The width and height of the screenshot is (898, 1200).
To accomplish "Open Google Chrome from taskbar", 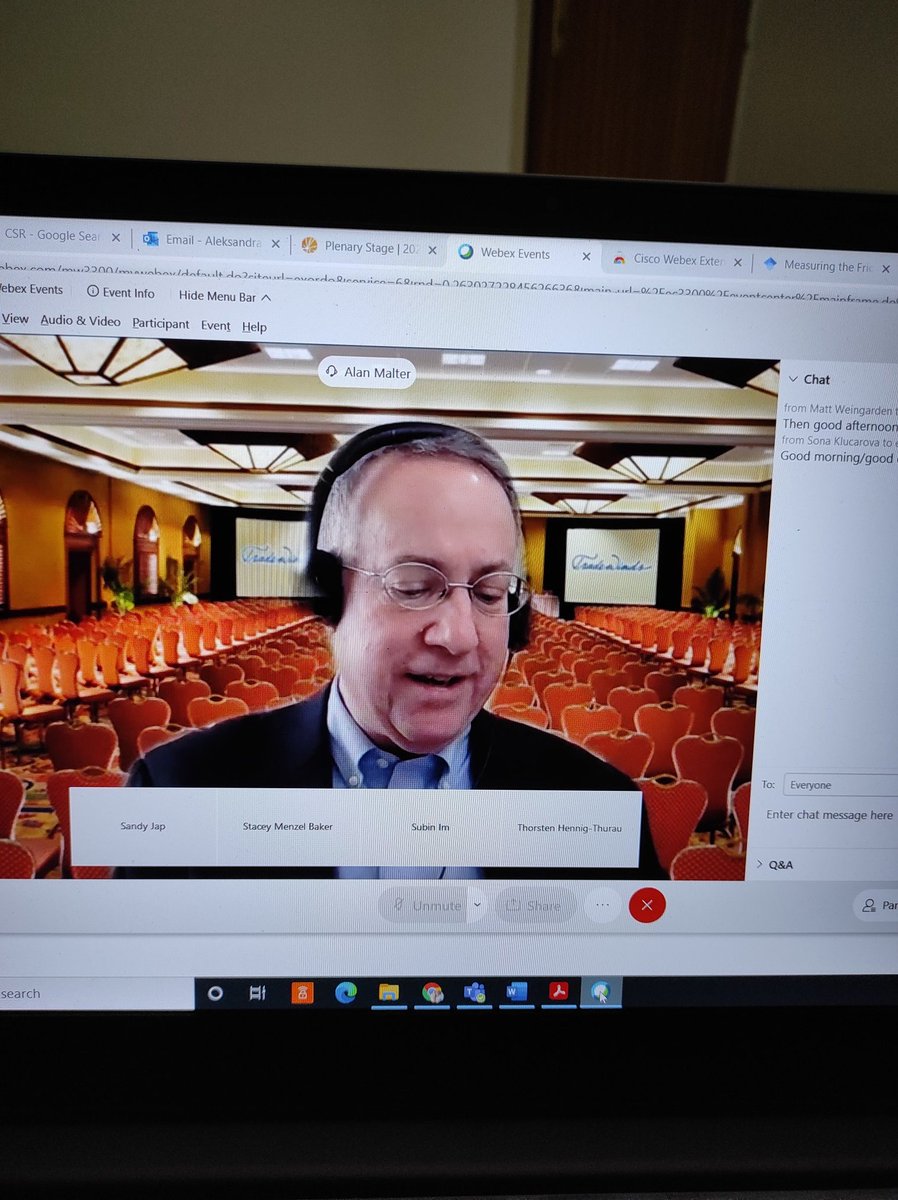I will pyautogui.click(x=432, y=992).
